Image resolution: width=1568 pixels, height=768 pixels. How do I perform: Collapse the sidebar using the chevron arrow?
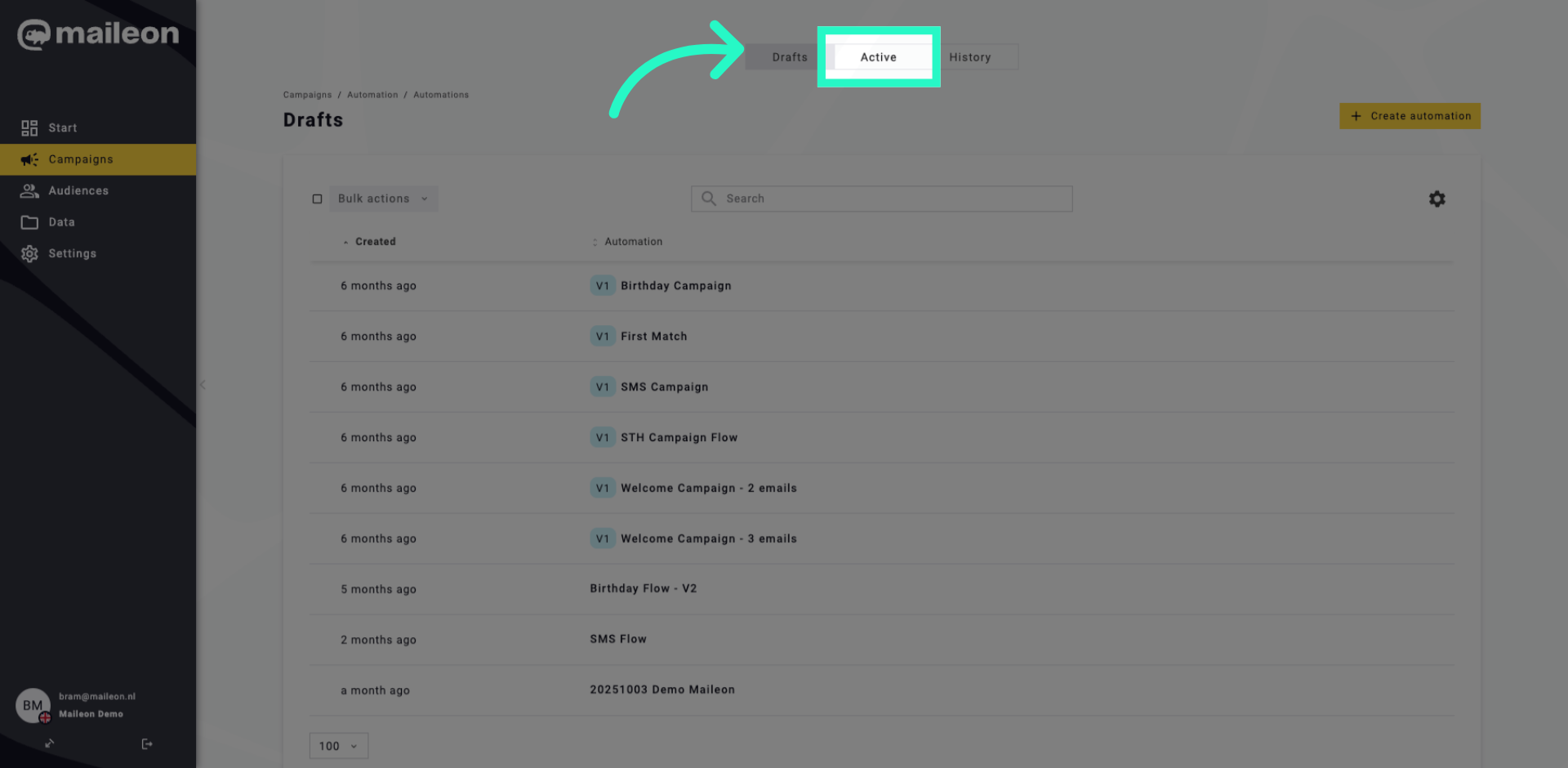[203, 385]
